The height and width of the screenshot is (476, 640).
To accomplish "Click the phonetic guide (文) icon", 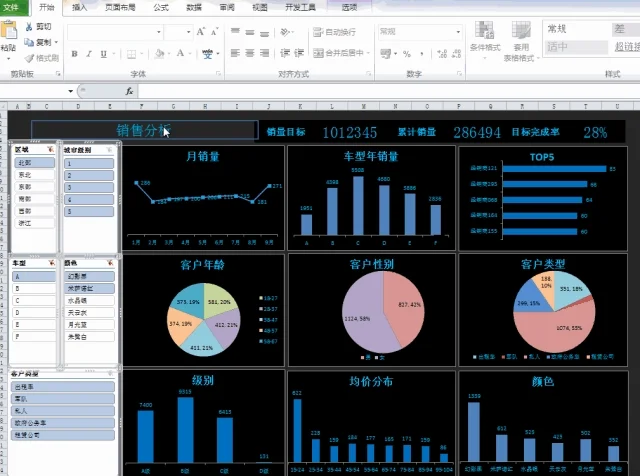I will point(207,53).
